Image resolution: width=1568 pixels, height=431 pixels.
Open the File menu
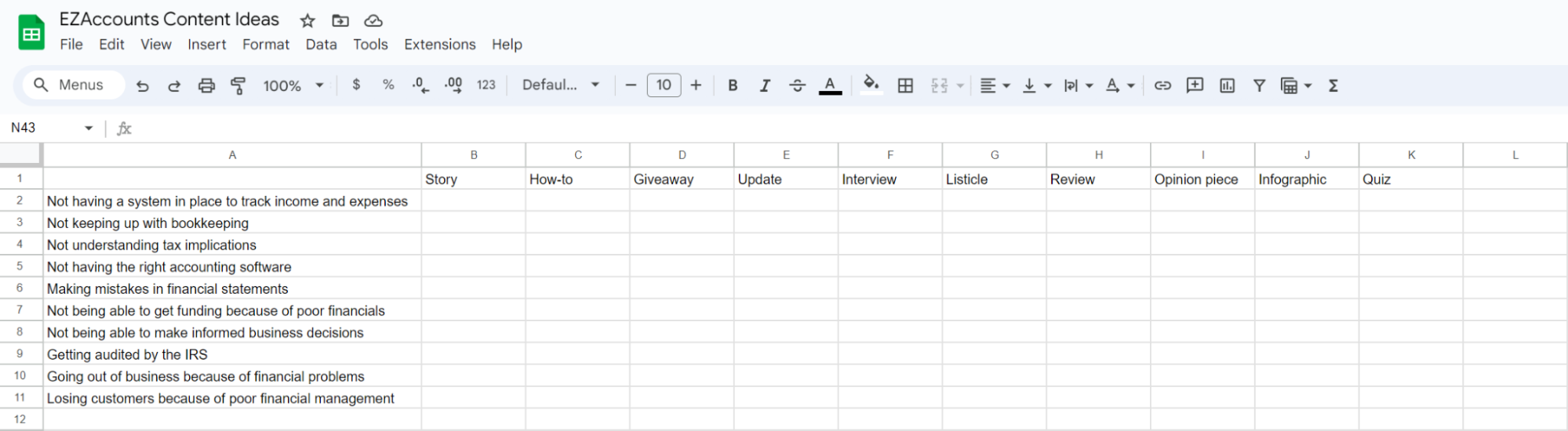(71, 45)
